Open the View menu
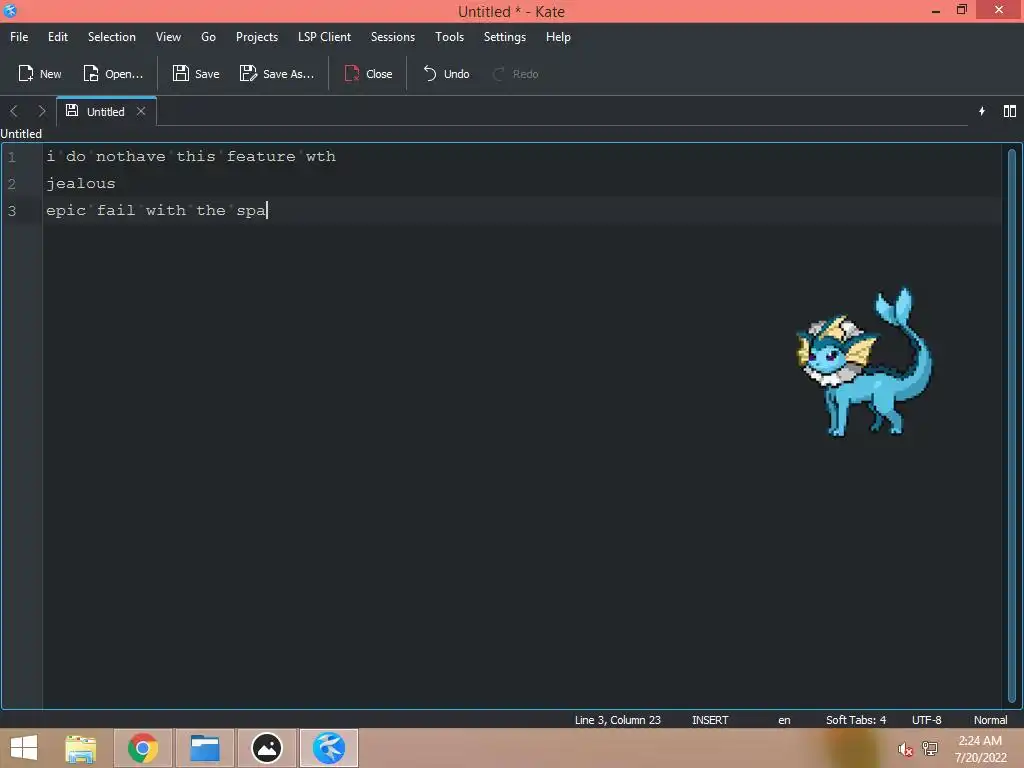1024x768 pixels. 168,37
